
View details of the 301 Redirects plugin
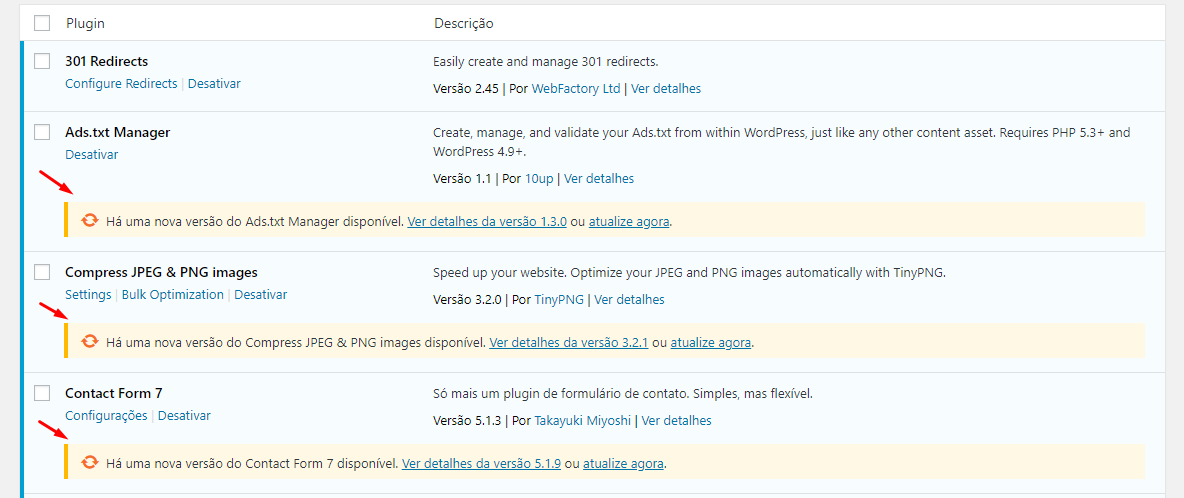(666, 88)
